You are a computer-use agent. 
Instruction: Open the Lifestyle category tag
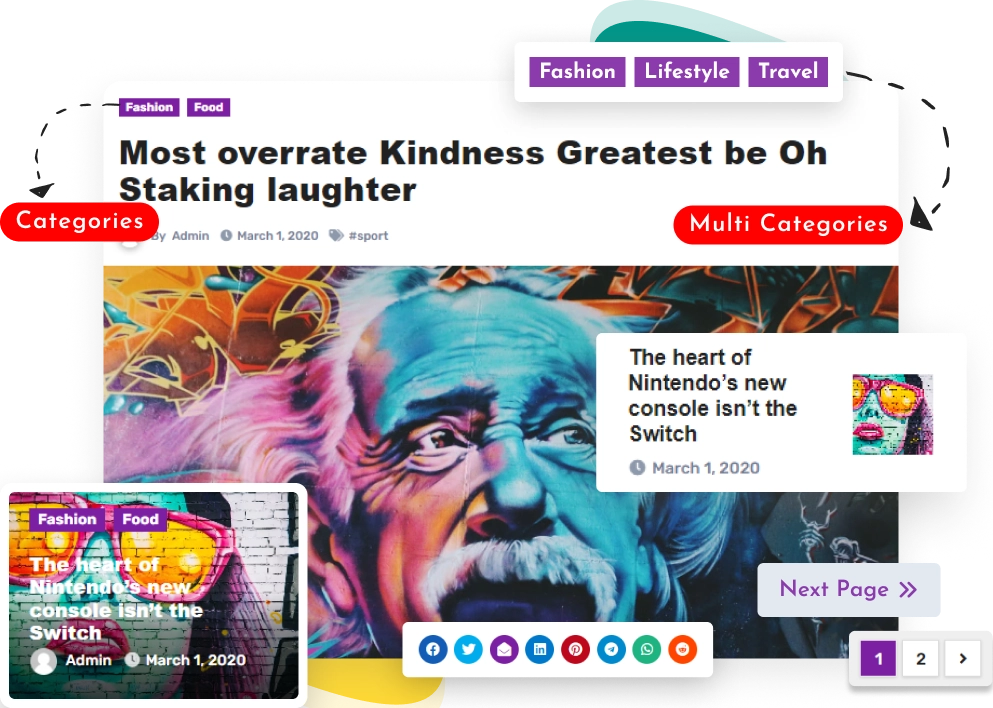[x=687, y=72]
